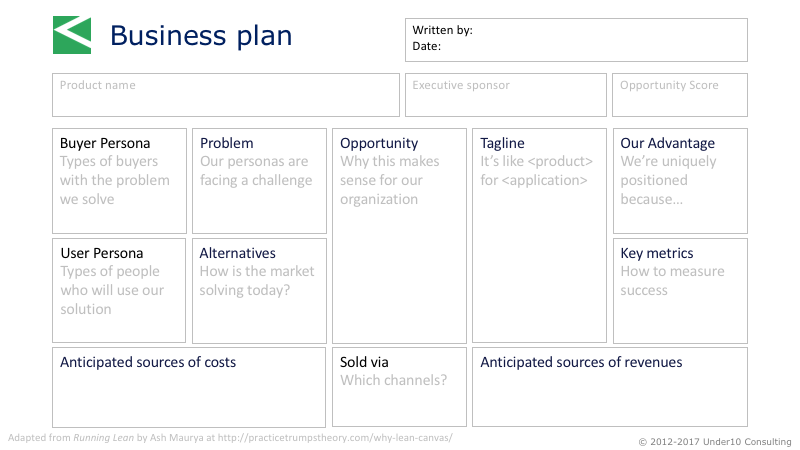Image resolution: width=800 pixels, height=450 pixels.
Task: Click the green arrow logo icon
Action: pyautogui.click(x=72, y=35)
